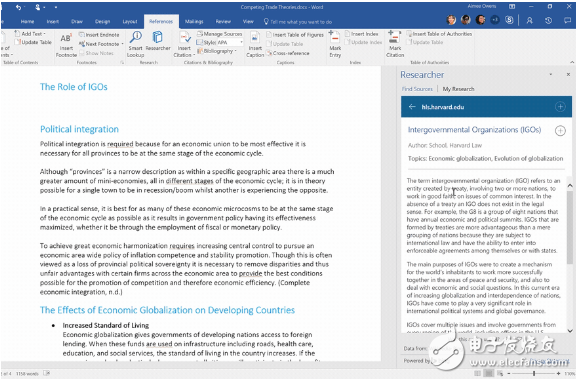
Task: Open version history clock icon
Action: pos(548,21)
